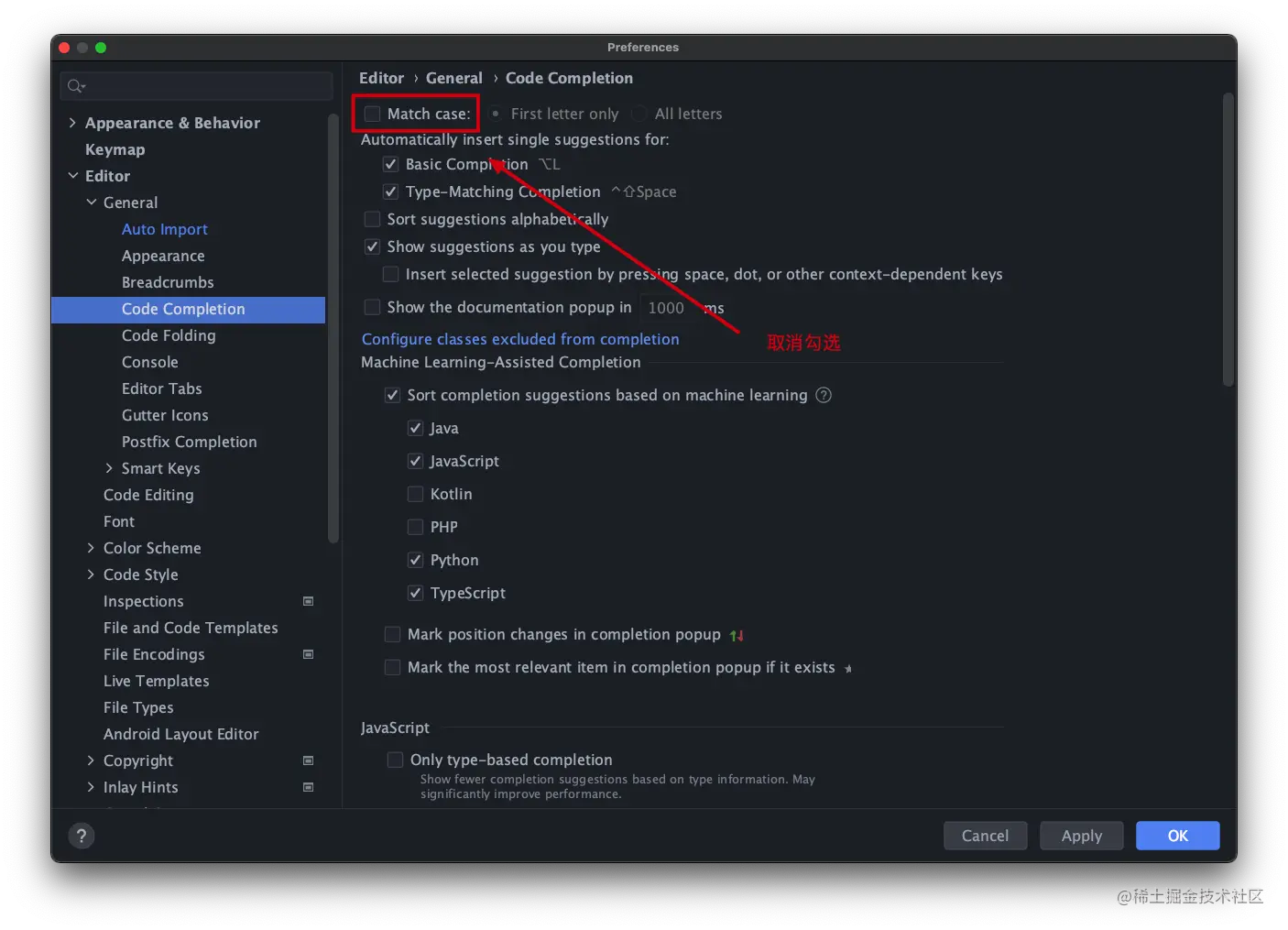
Task: Toggle Show suggestions as you type
Action: pyautogui.click(x=372, y=246)
